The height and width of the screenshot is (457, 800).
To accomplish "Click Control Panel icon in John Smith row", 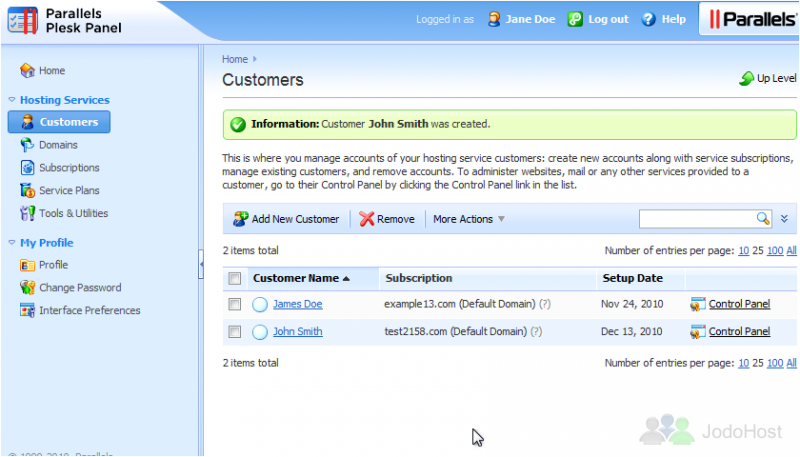I will coord(697,332).
